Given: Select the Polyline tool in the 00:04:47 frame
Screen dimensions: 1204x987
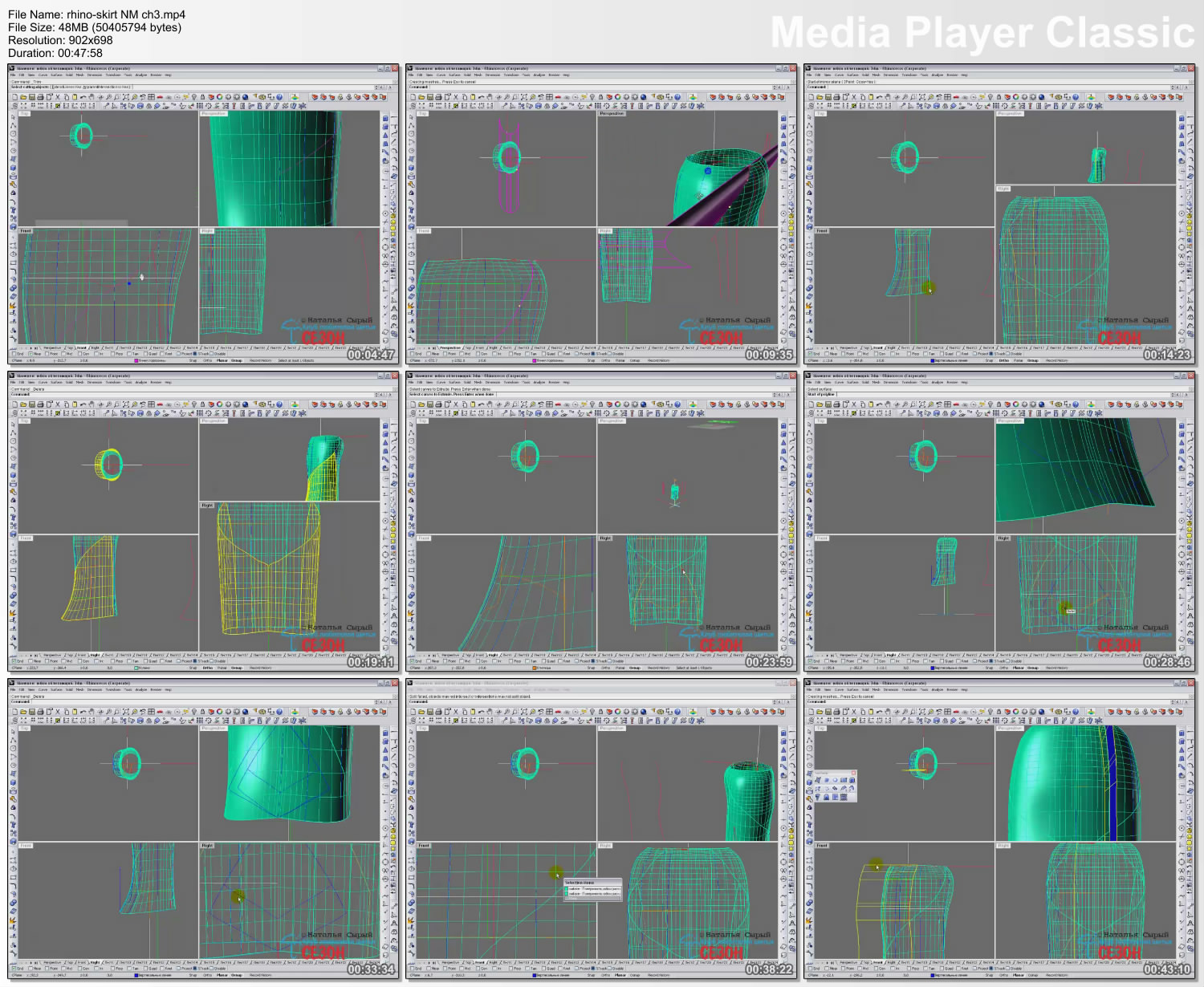Looking at the screenshot, I should point(13,127).
